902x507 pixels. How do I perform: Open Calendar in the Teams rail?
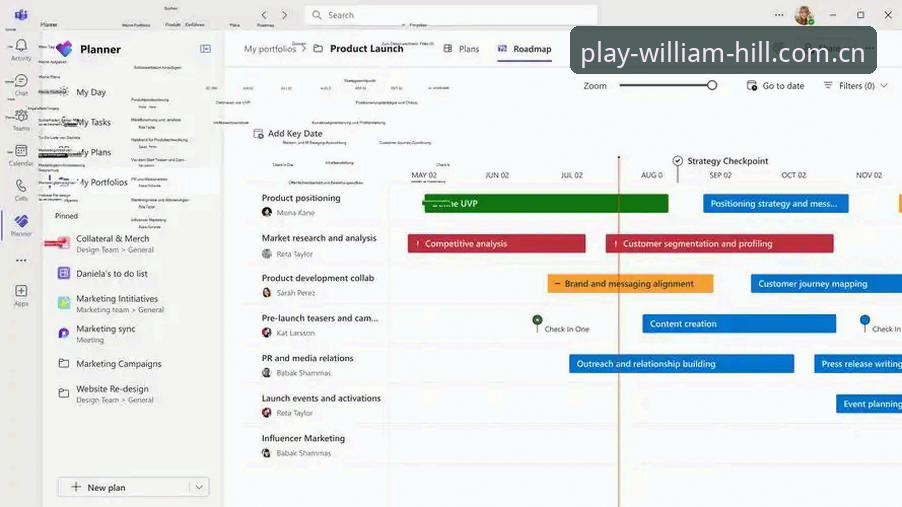click(21, 155)
